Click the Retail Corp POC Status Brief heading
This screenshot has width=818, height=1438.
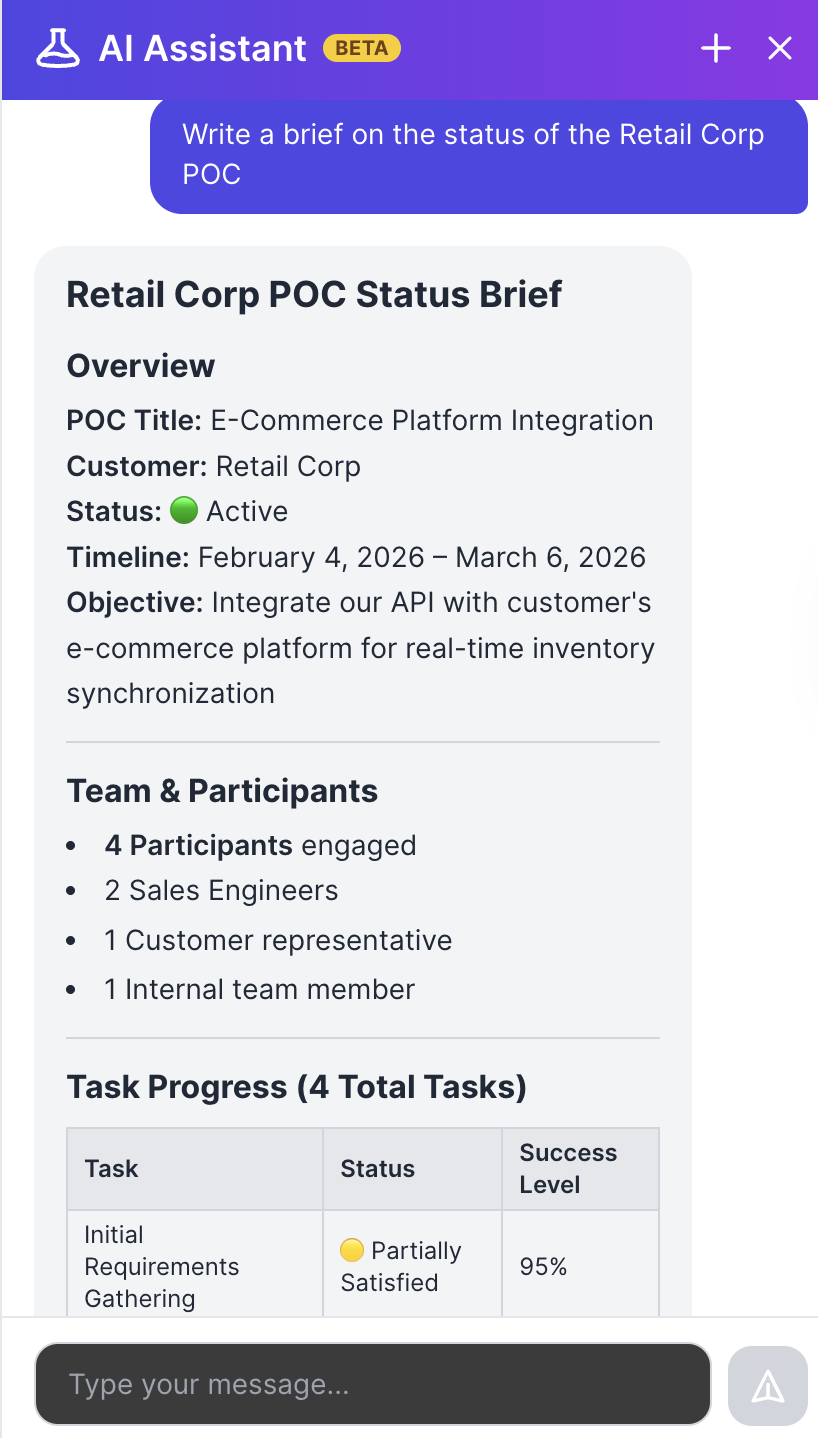pos(313,294)
